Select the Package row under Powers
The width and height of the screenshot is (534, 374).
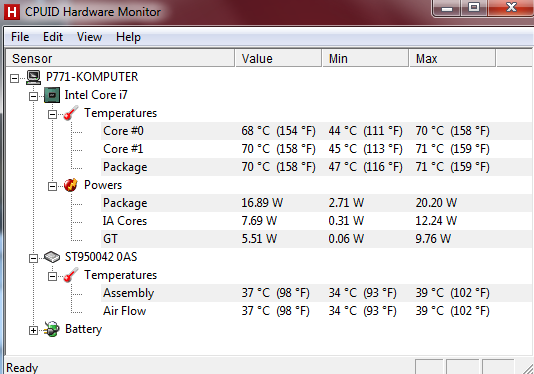316,203
